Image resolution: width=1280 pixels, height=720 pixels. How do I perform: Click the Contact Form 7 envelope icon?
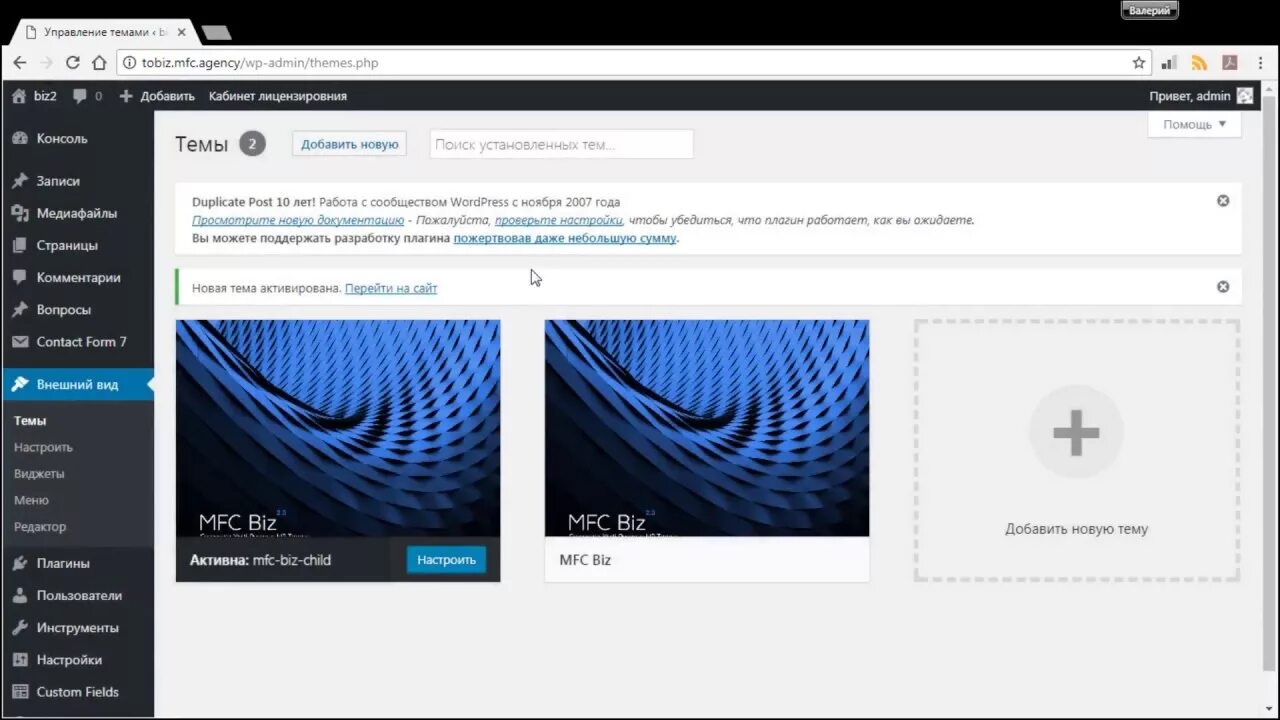pyautogui.click(x=20, y=342)
